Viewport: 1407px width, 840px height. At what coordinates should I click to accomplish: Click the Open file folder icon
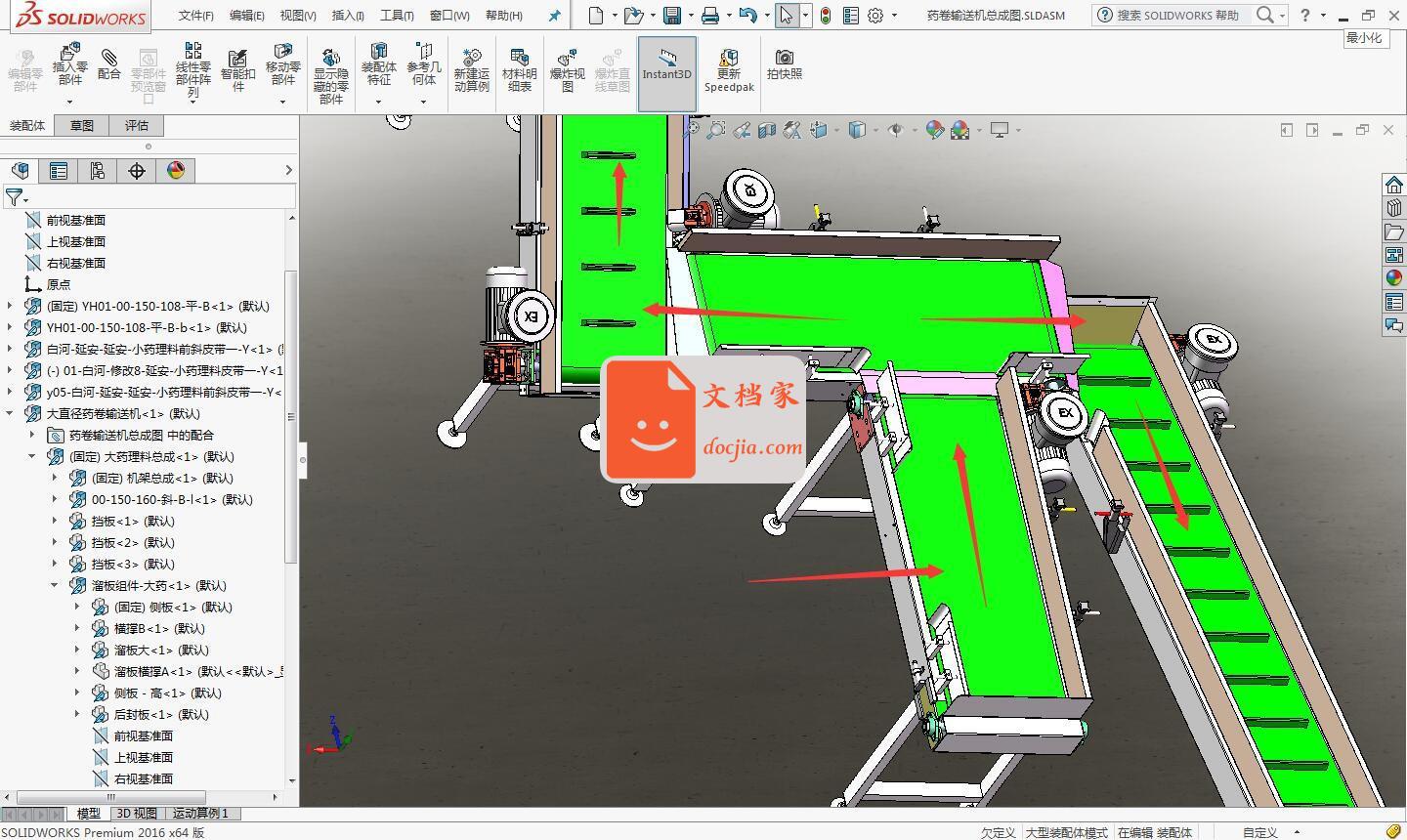pyautogui.click(x=634, y=15)
